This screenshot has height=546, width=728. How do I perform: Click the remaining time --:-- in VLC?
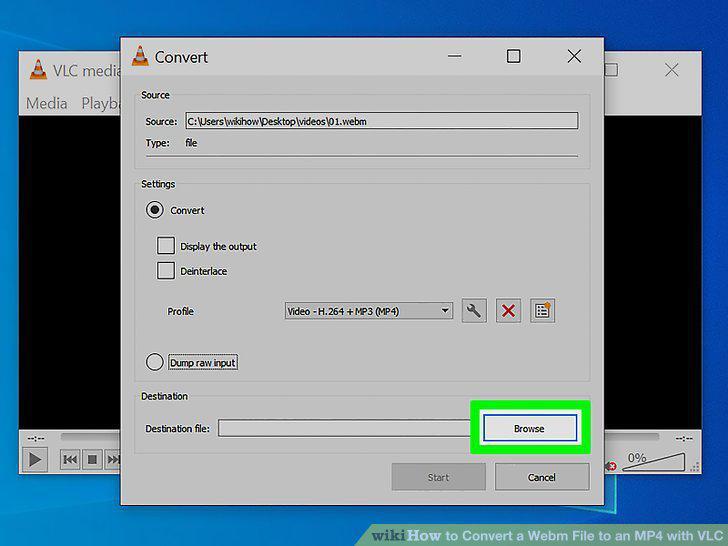pos(684,438)
